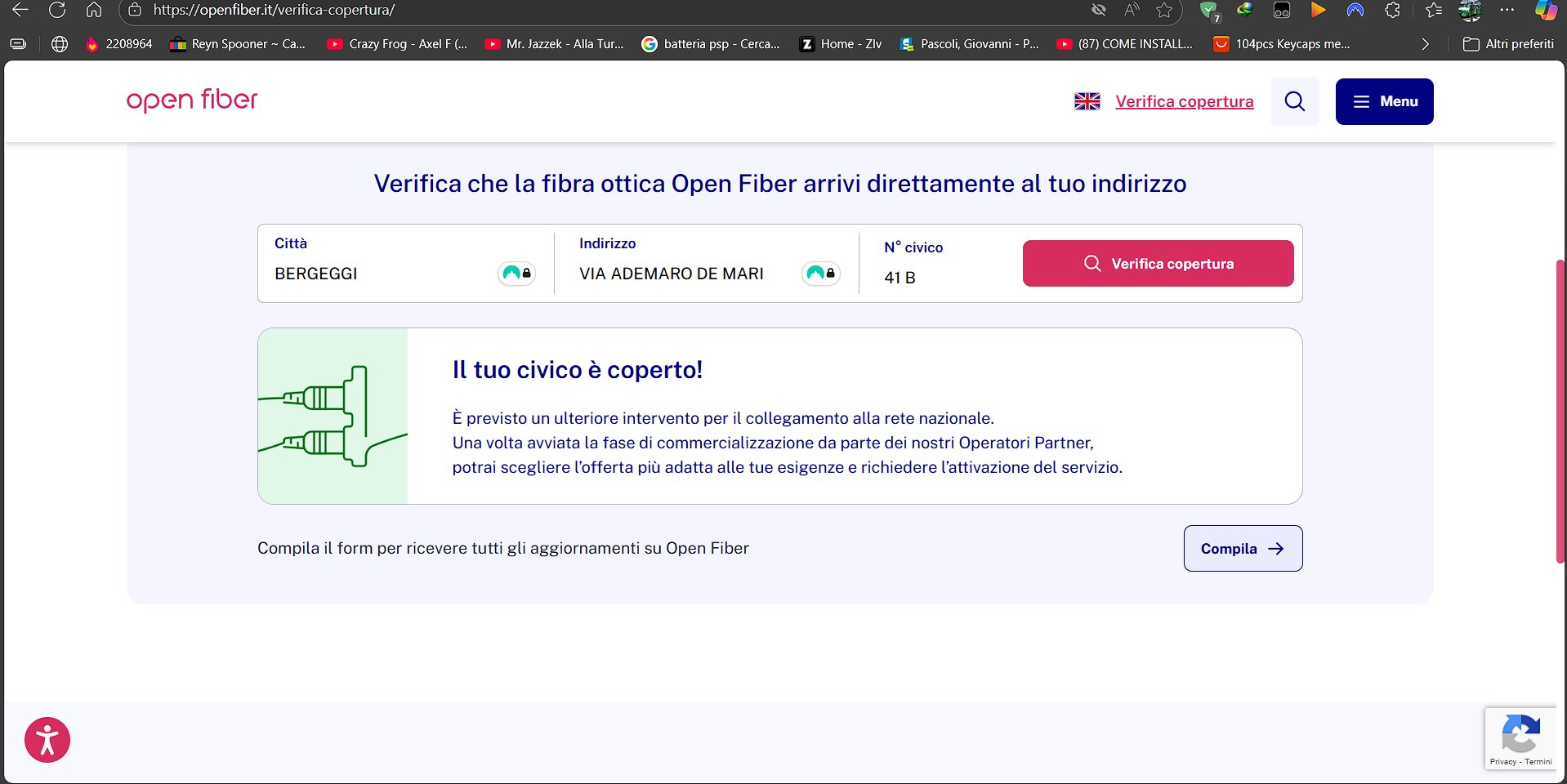Click the Open Fiber logo
1567x784 pixels.
192,100
